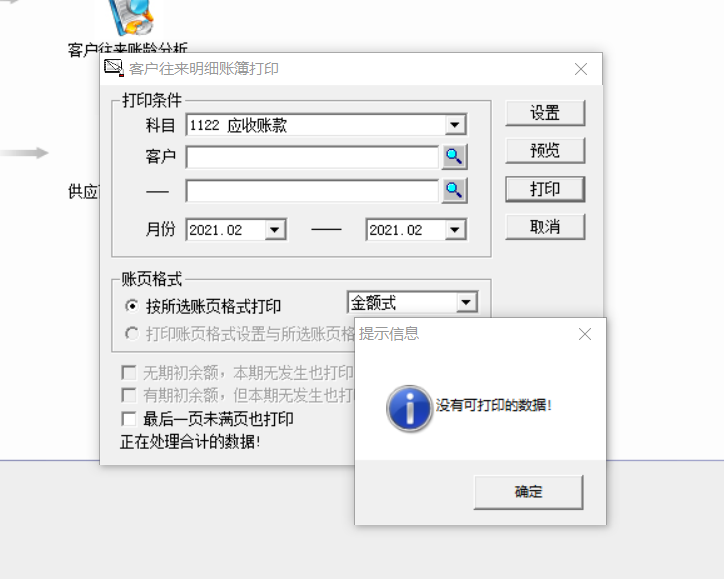The height and width of the screenshot is (579, 724).
Task: Select the 打印账页格式设置 radio option
Action: click(x=132, y=333)
